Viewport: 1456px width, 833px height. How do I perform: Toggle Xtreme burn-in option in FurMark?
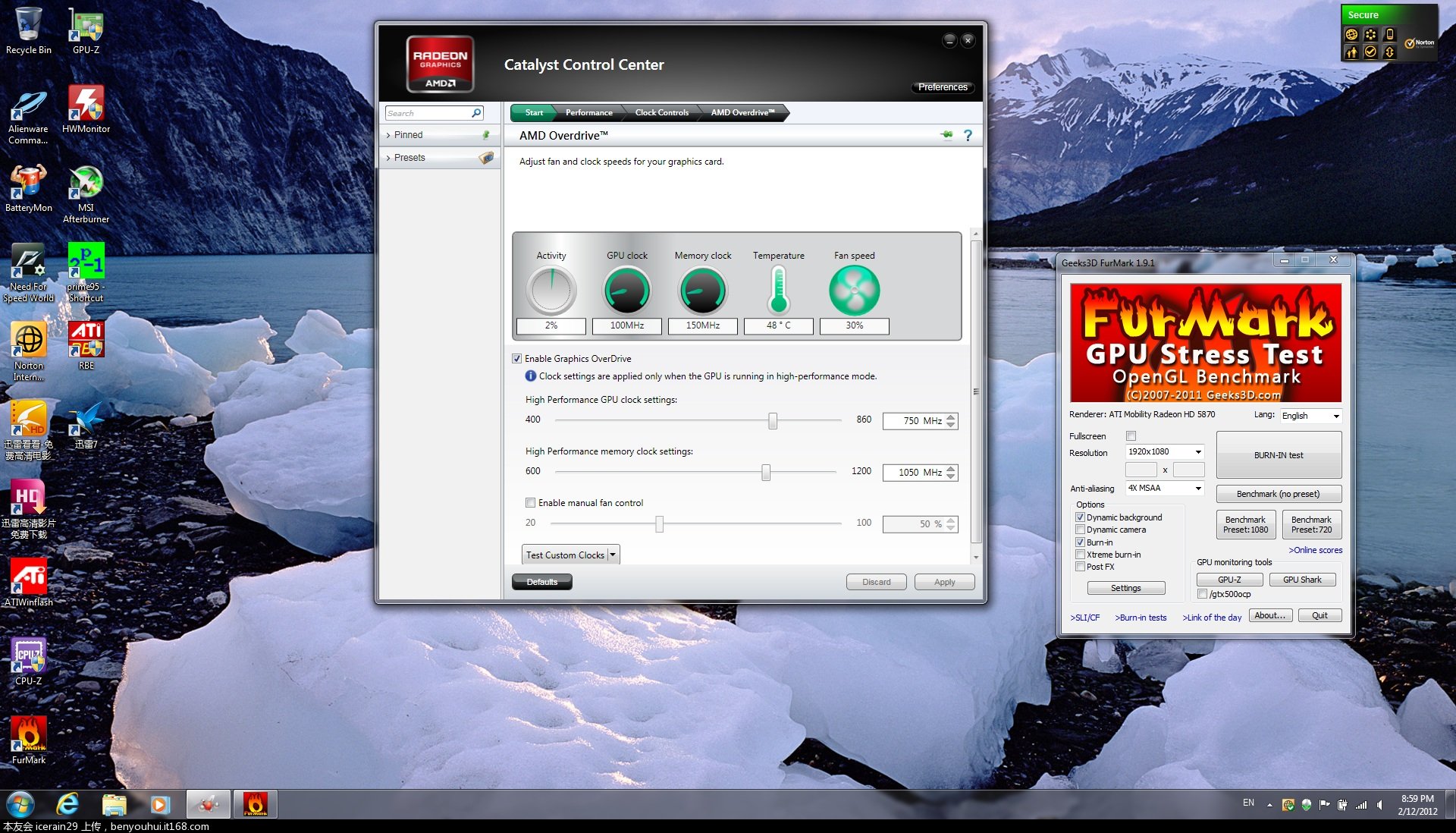pos(1080,555)
